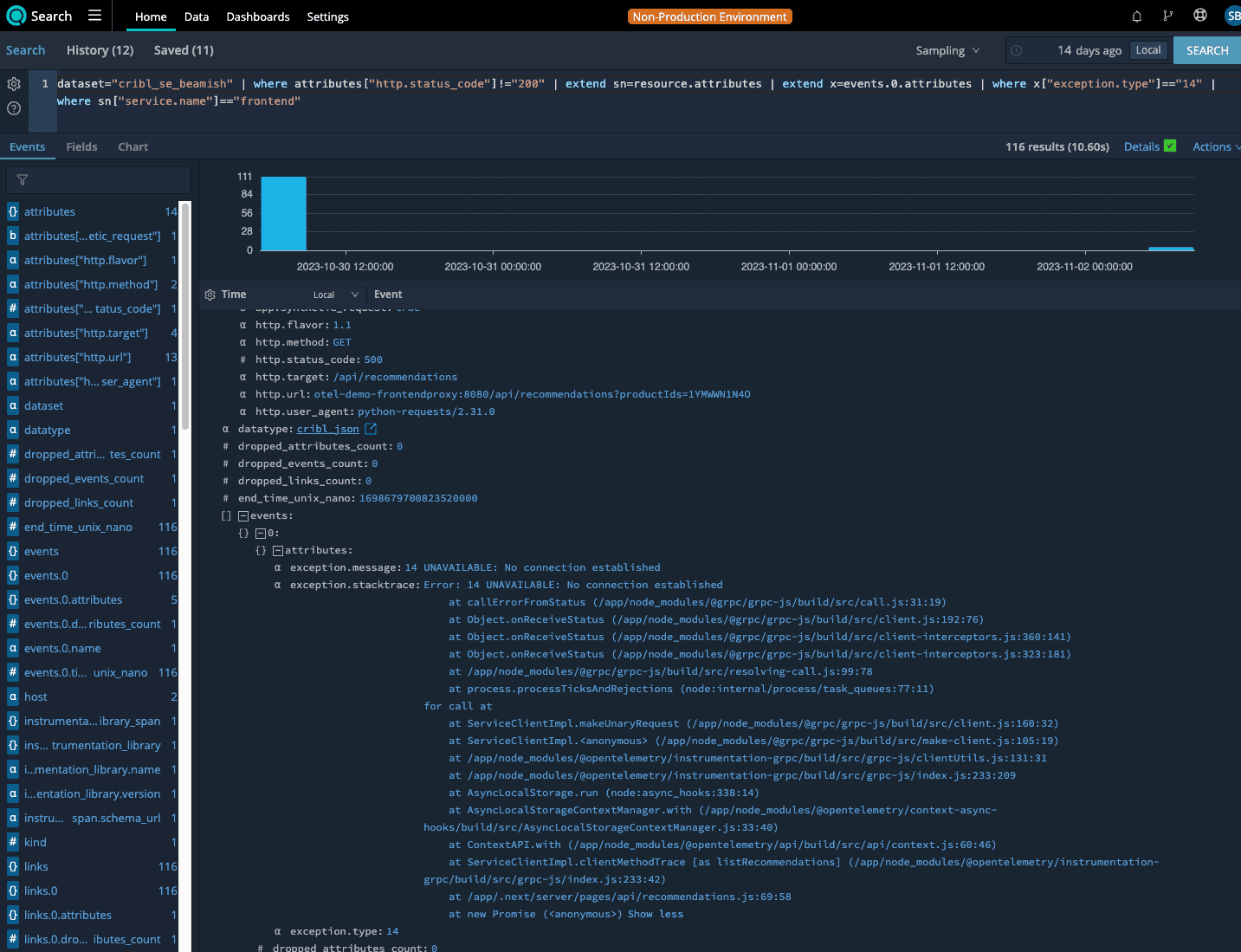Viewport: 1241px width, 952px height.
Task: Open the Sampling dropdown
Action: (947, 50)
